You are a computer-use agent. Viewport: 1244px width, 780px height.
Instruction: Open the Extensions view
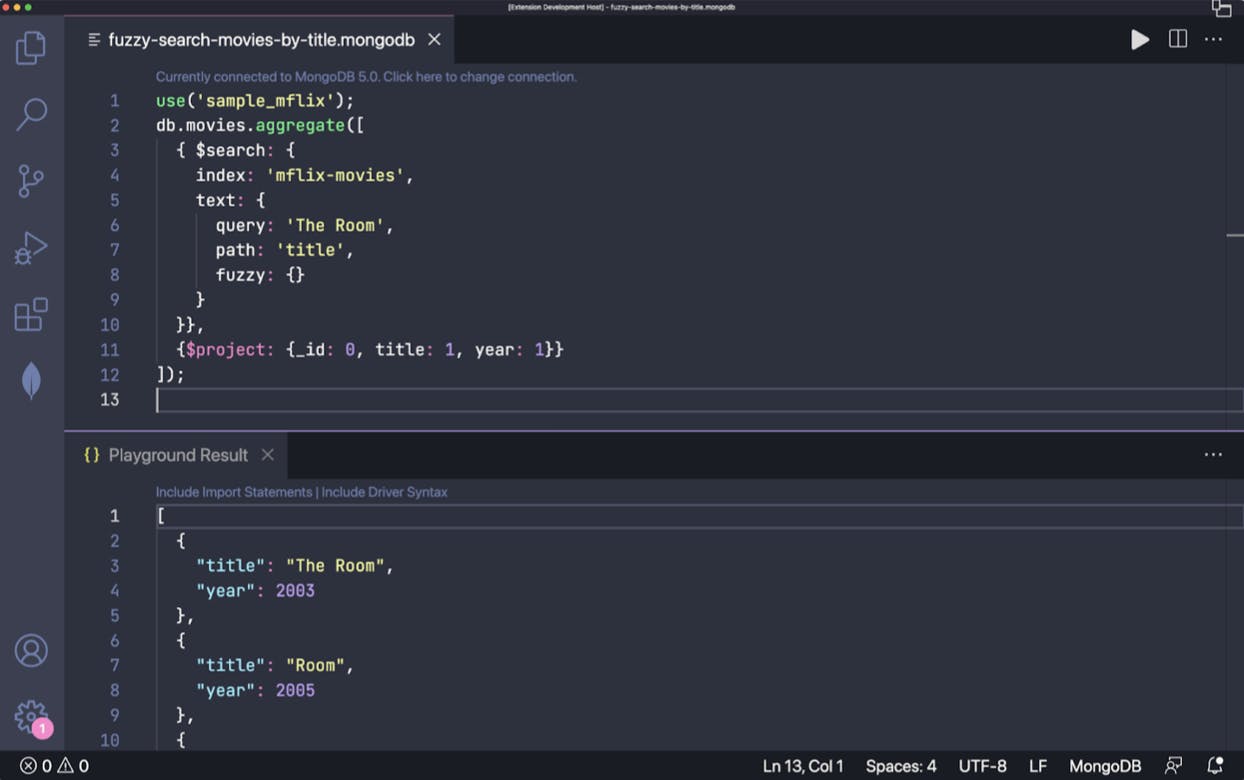pyautogui.click(x=31, y=314)
